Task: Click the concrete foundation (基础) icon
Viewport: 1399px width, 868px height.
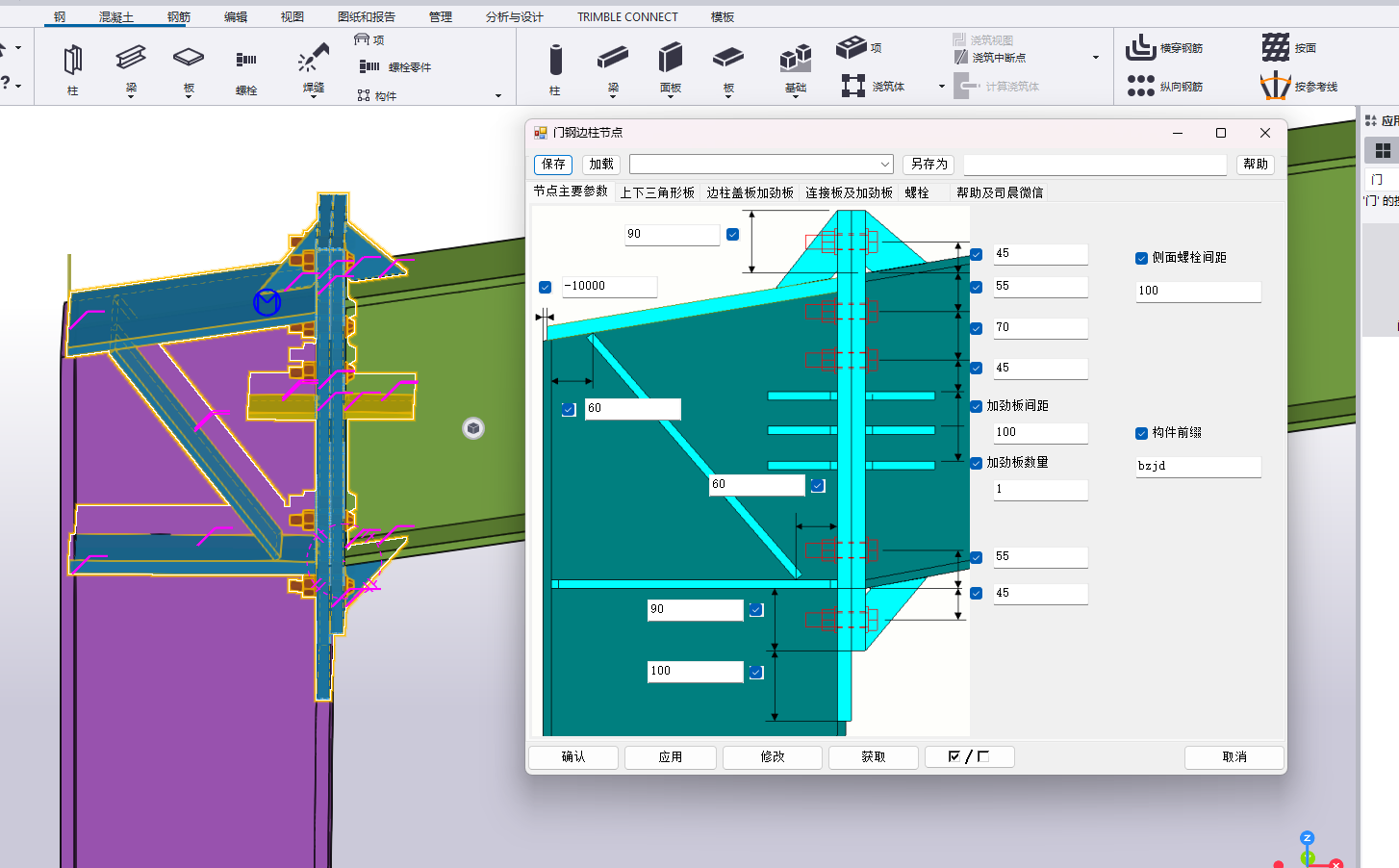Action: [x=795, y=59]
